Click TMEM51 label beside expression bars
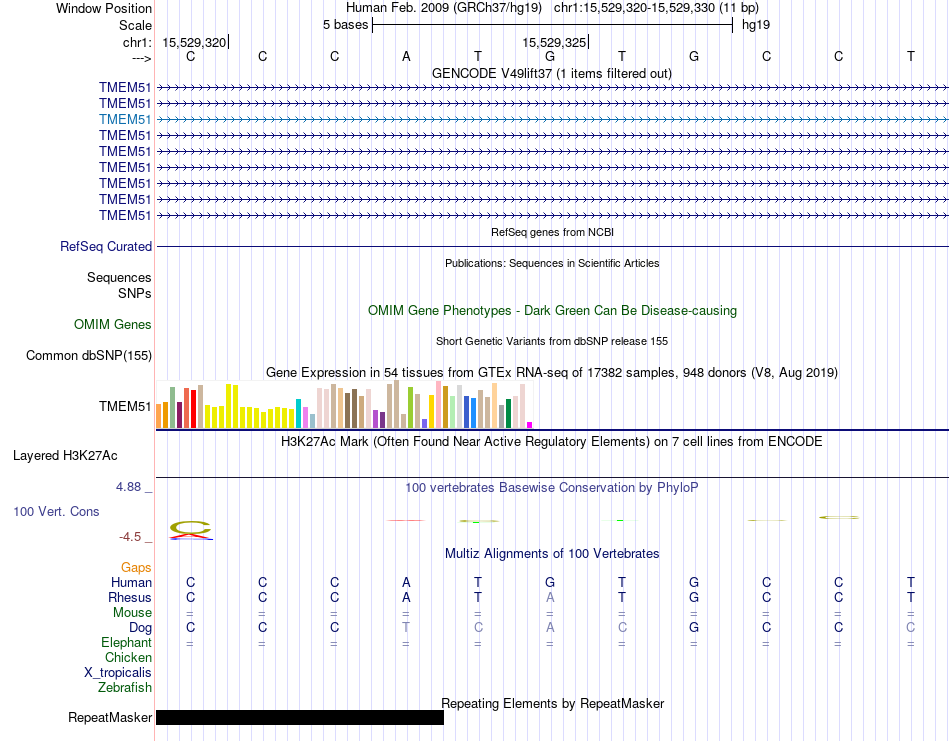 pyautogui.click(x=125, y=406)
